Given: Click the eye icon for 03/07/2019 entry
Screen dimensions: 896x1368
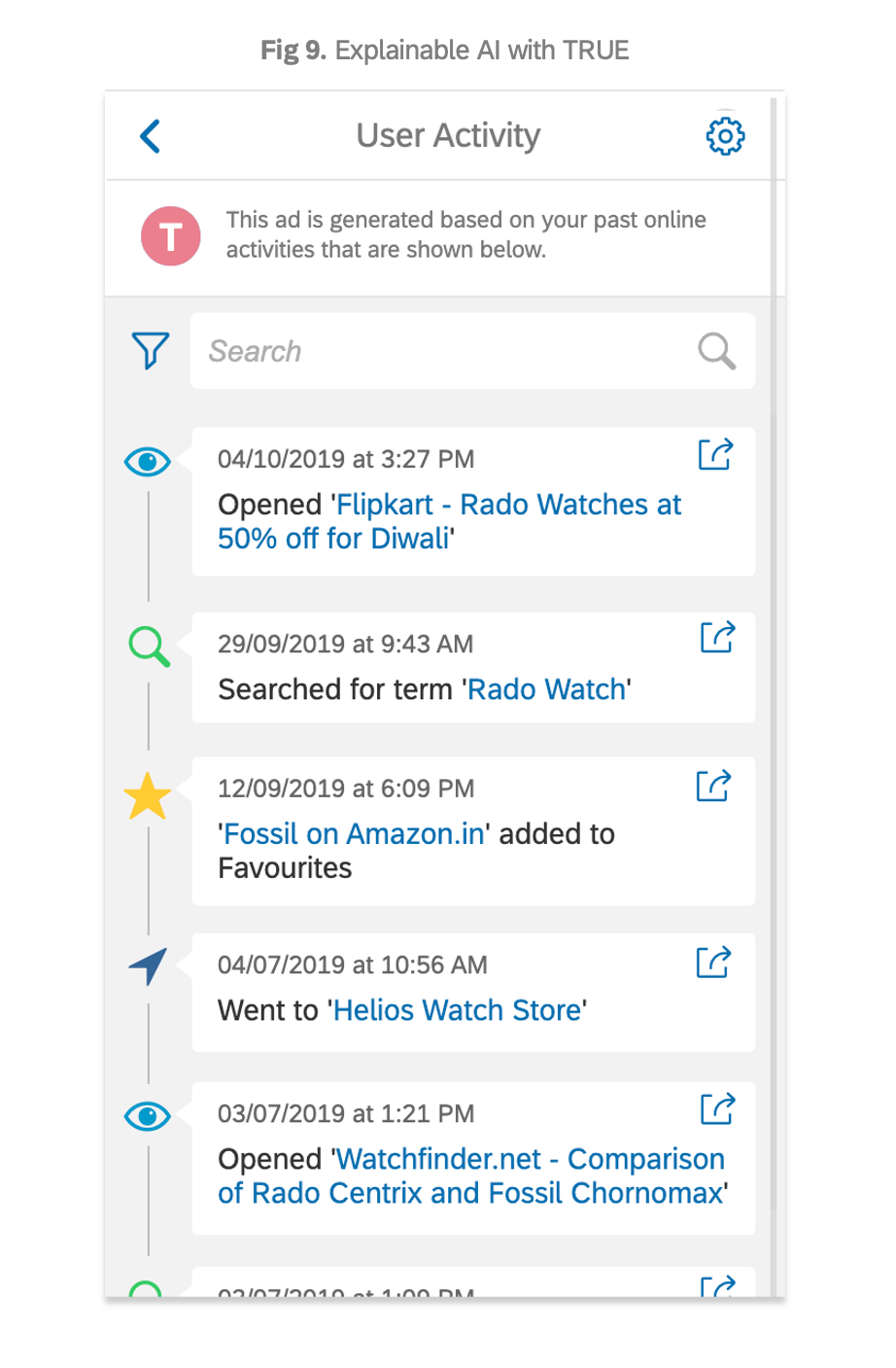Looking at the screenshot, I should click(148, 1116).
